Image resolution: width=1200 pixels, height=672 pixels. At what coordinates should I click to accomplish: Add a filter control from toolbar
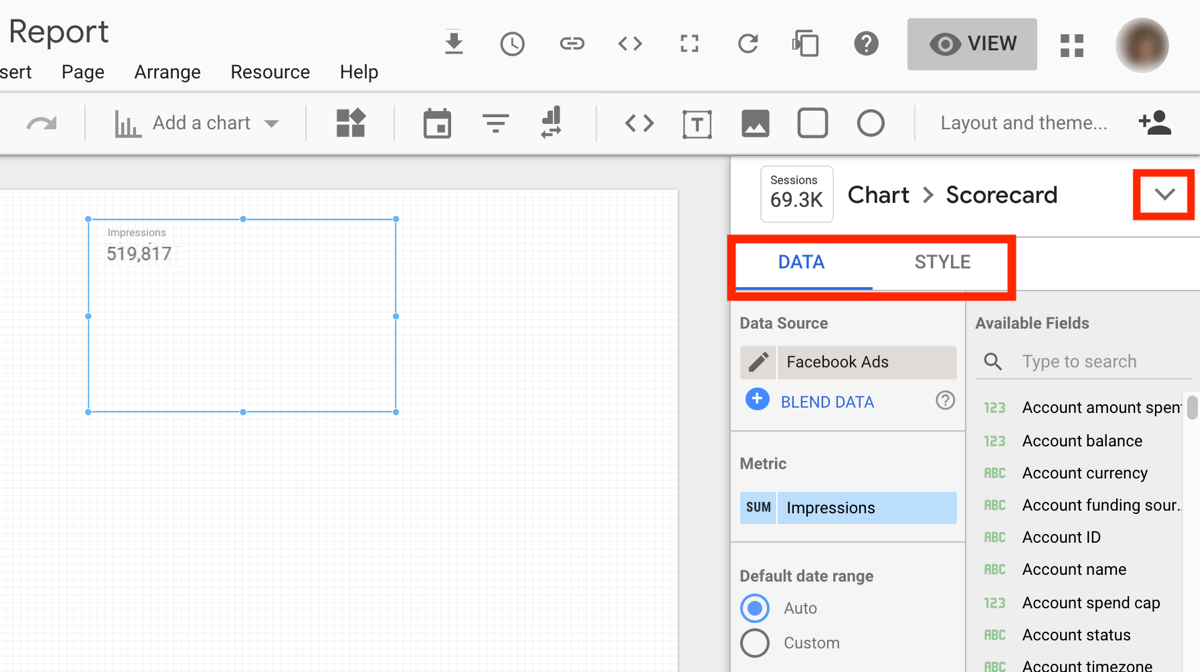coord(495,124)
